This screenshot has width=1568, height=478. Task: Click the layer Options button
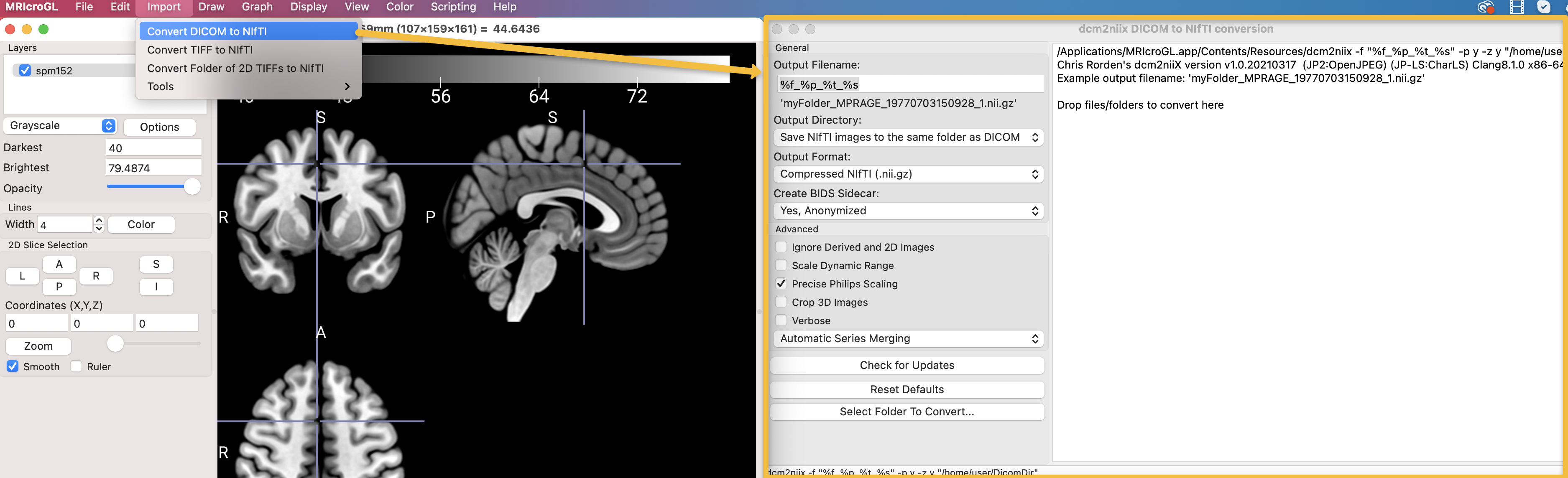[x=159, y=127]
